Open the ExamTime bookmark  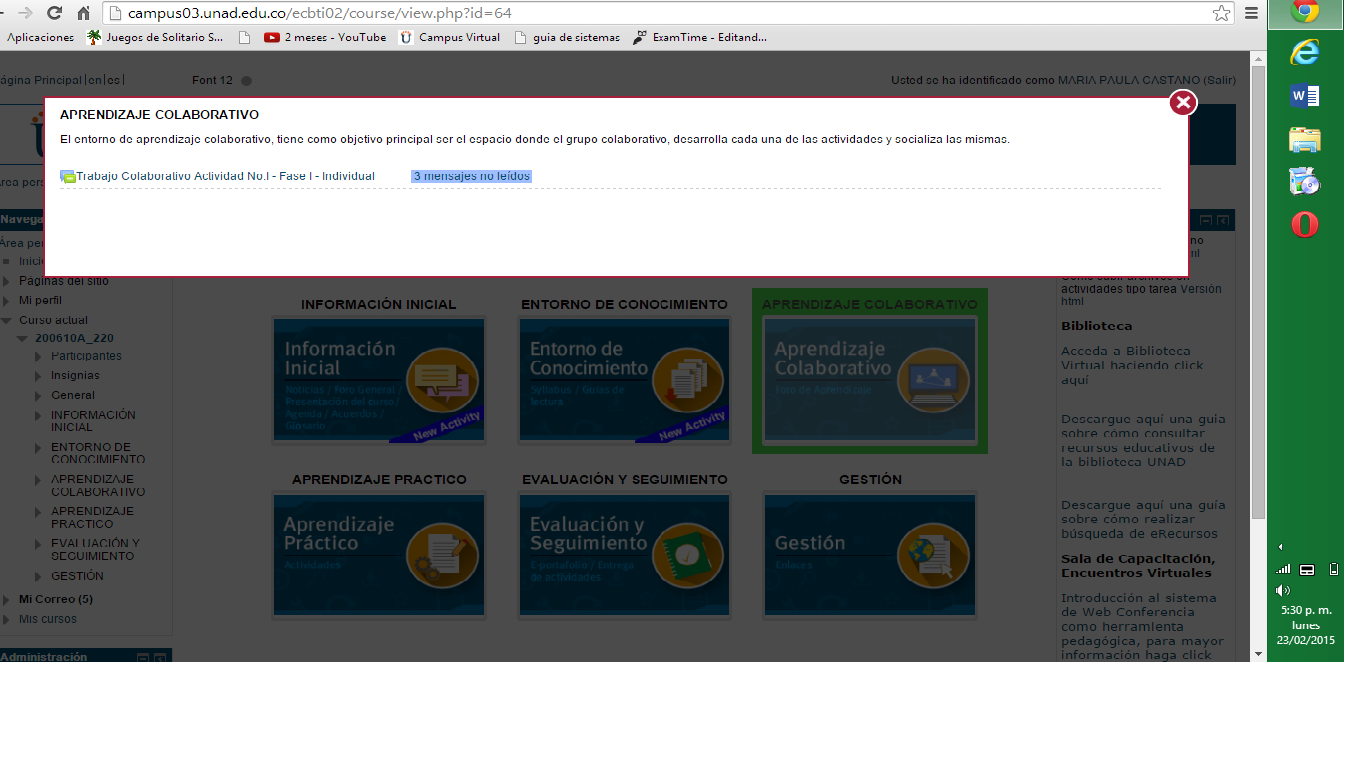pos(699,38)
